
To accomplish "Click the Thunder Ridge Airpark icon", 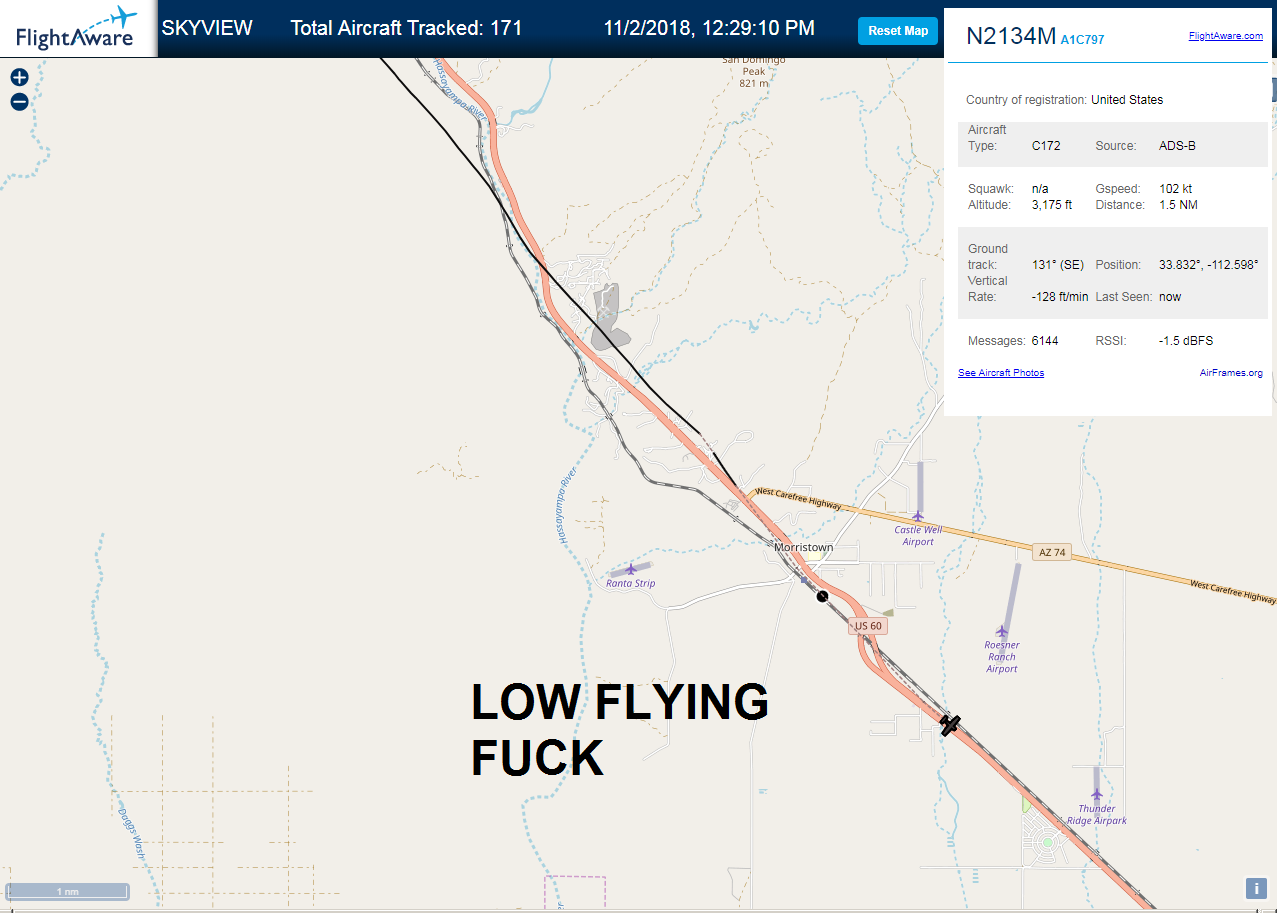I will pos(1097,794).
